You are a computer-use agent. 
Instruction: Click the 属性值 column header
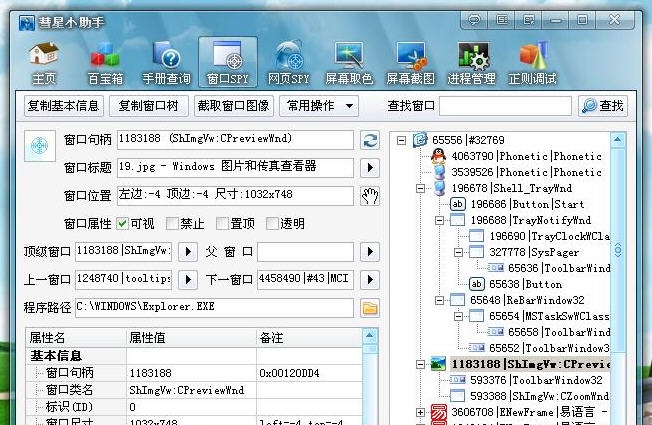pyautogui.click(x=191, y=338)
